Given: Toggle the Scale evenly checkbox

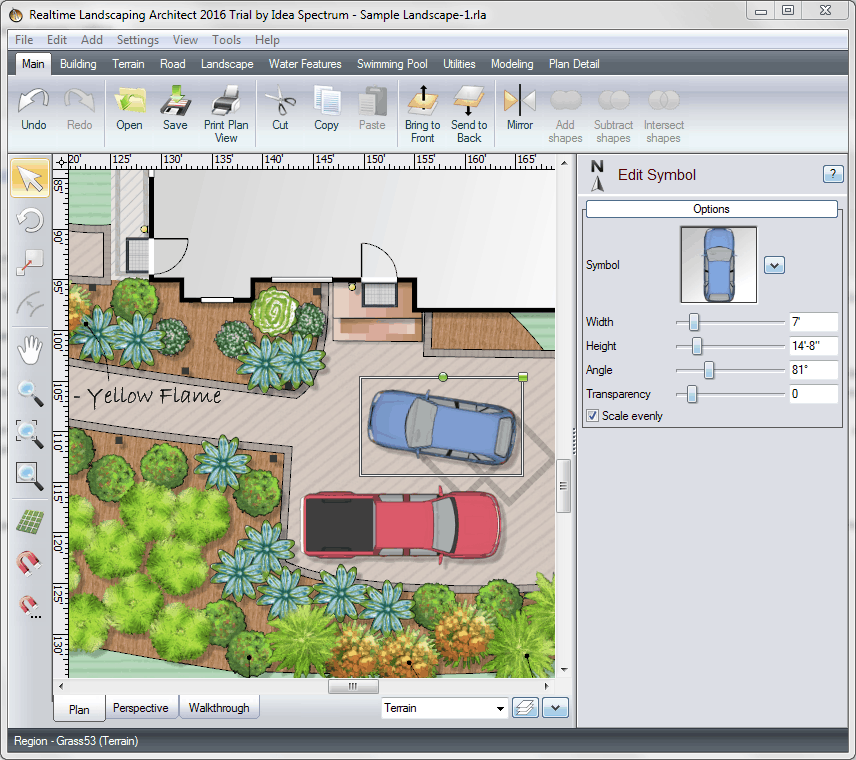Looking at the screenshot, I should point(593,416).
